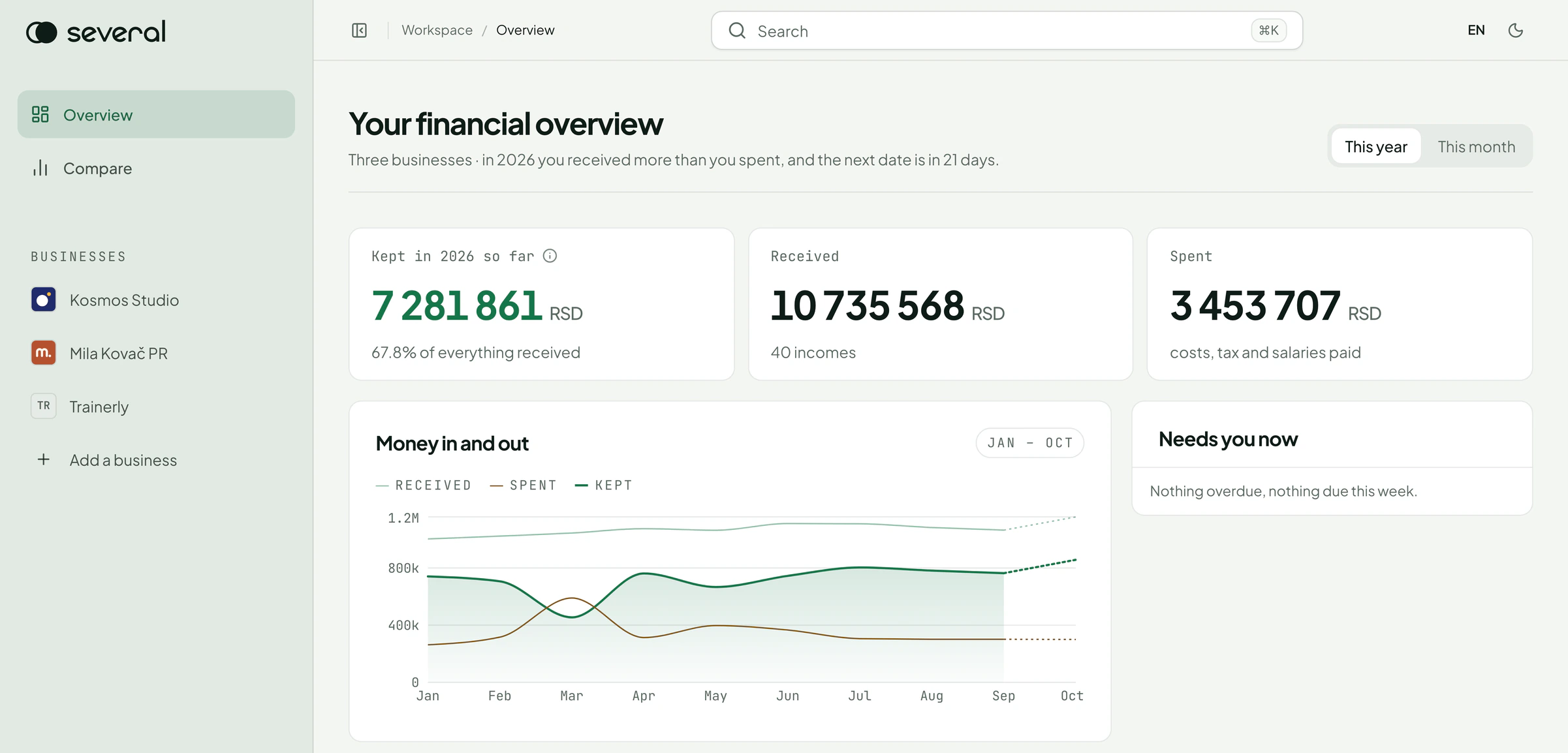Collapse the sidebar panel icon
Viewport: 1568px width, 753px height.
pos(359,30)
